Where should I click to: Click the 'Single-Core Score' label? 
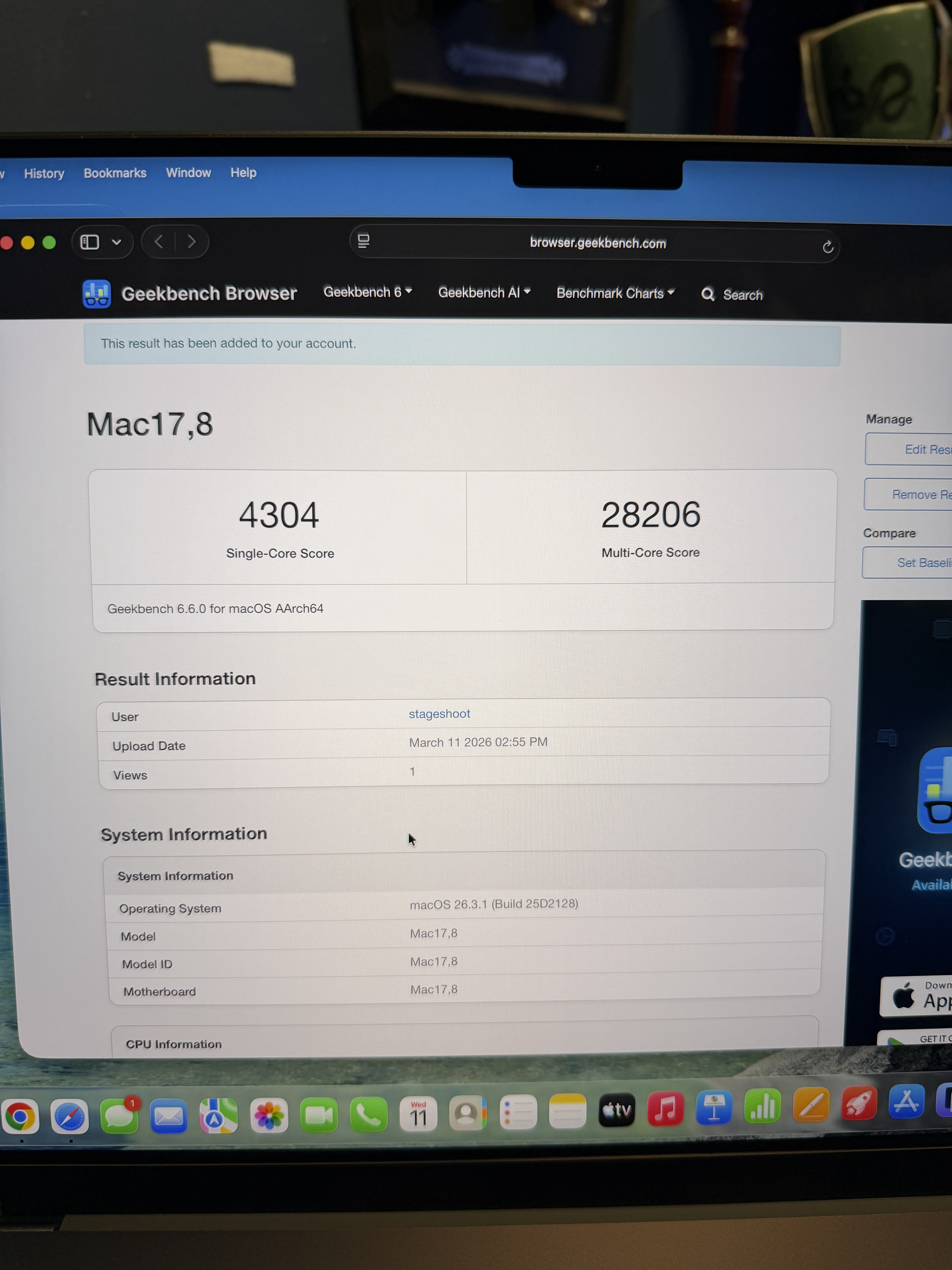pyautogui.click(x=280, y=553)
